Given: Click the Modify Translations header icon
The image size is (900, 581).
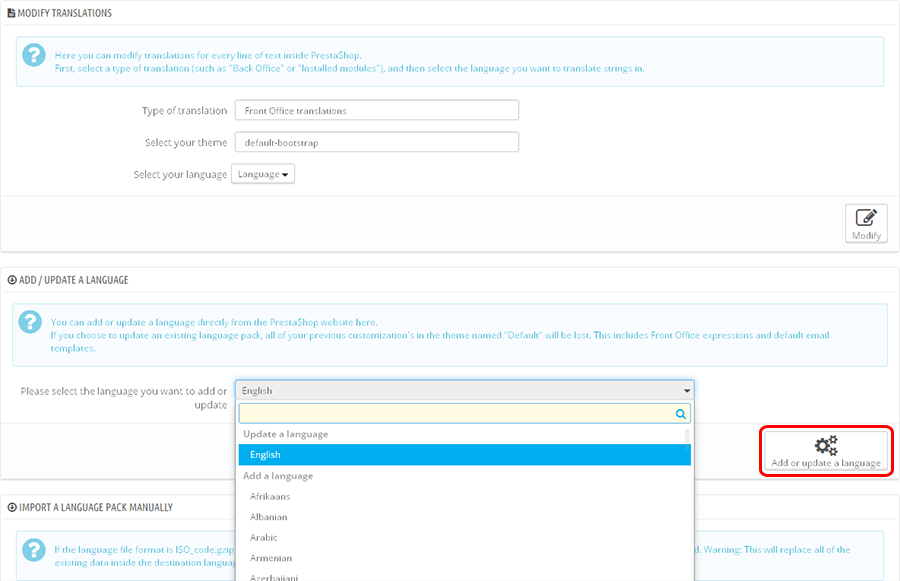Looking at the screenshot, I should tap(11, 13).
